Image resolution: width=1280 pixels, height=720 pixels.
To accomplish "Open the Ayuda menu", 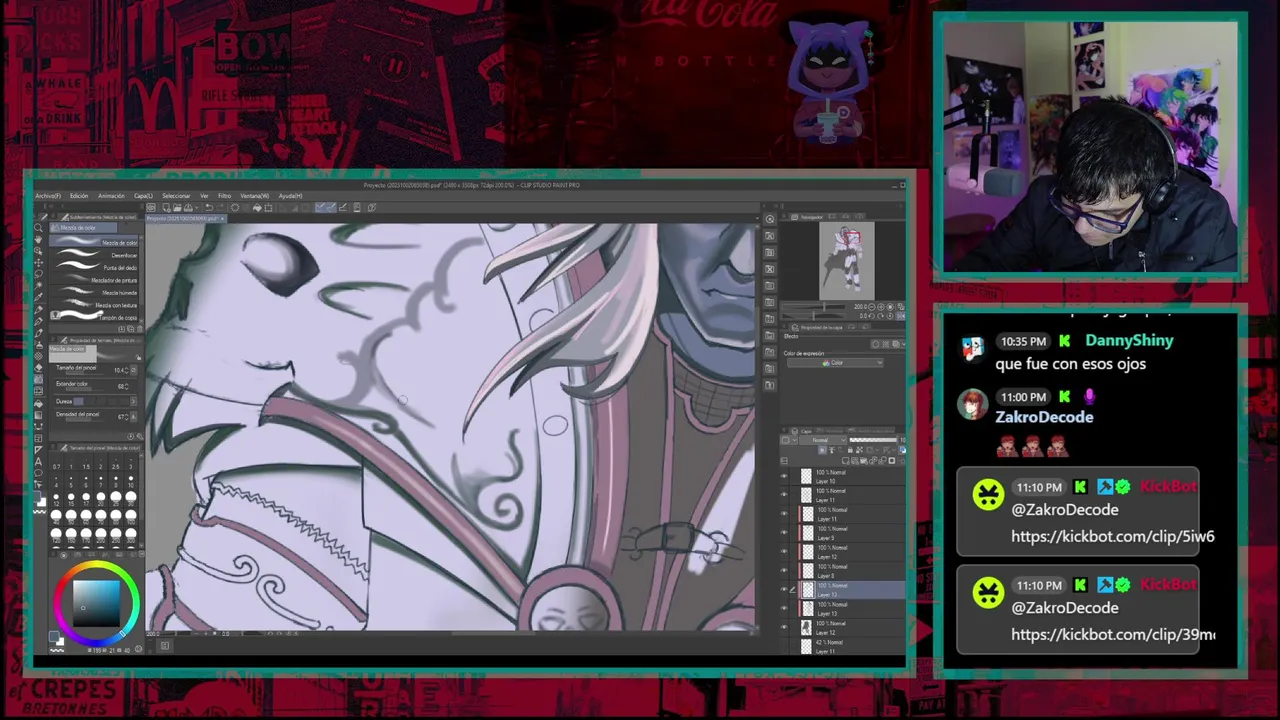I will point(290,196).
